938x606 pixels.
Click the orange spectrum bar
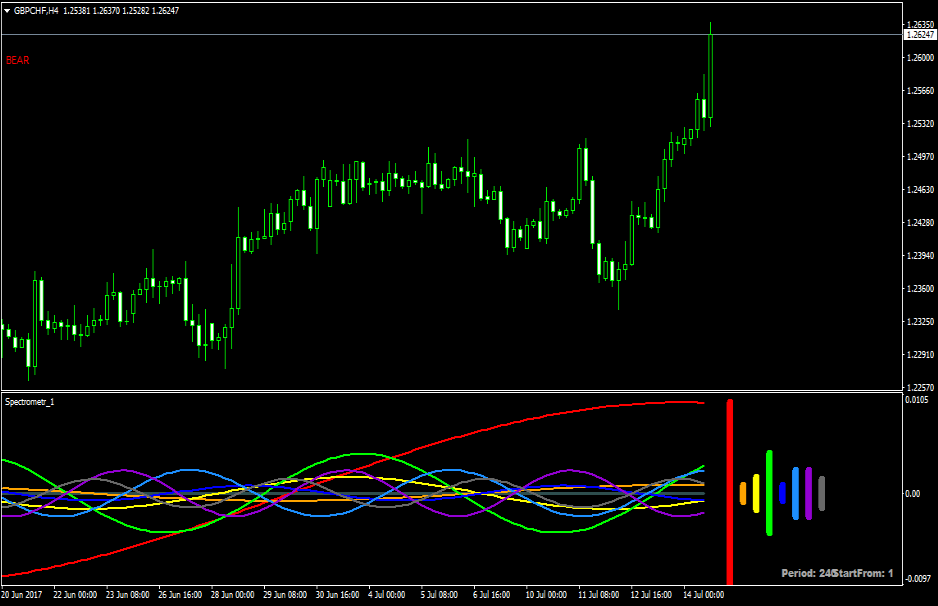(x=743, y=492)
